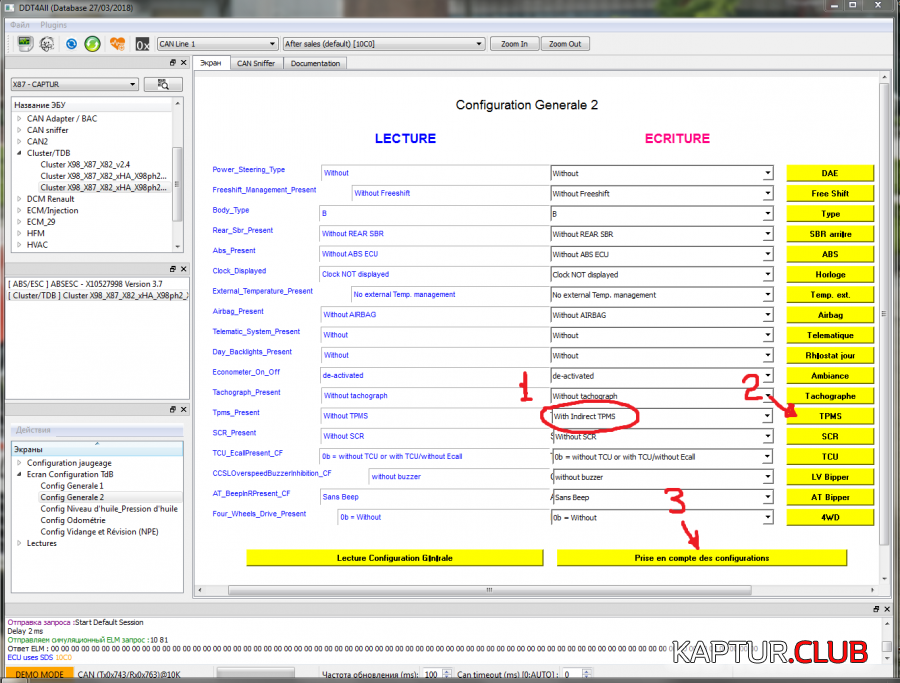900x683 pixels.
Task: Open the Plugins menu
Action: point(53,24)
